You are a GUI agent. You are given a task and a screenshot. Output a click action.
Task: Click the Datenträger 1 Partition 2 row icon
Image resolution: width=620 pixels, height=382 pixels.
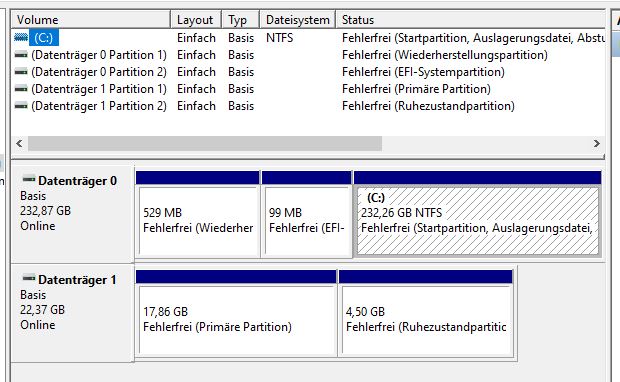click(x=21, y=106)
